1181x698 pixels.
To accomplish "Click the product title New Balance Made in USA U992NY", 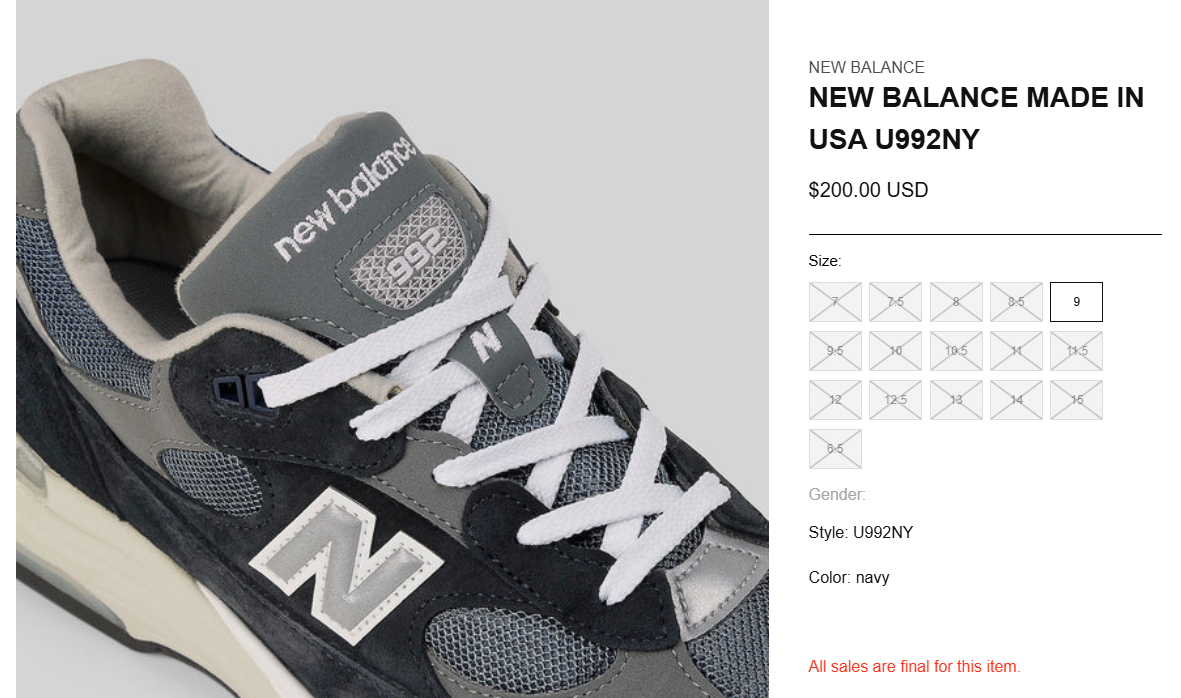I will 976,118.
